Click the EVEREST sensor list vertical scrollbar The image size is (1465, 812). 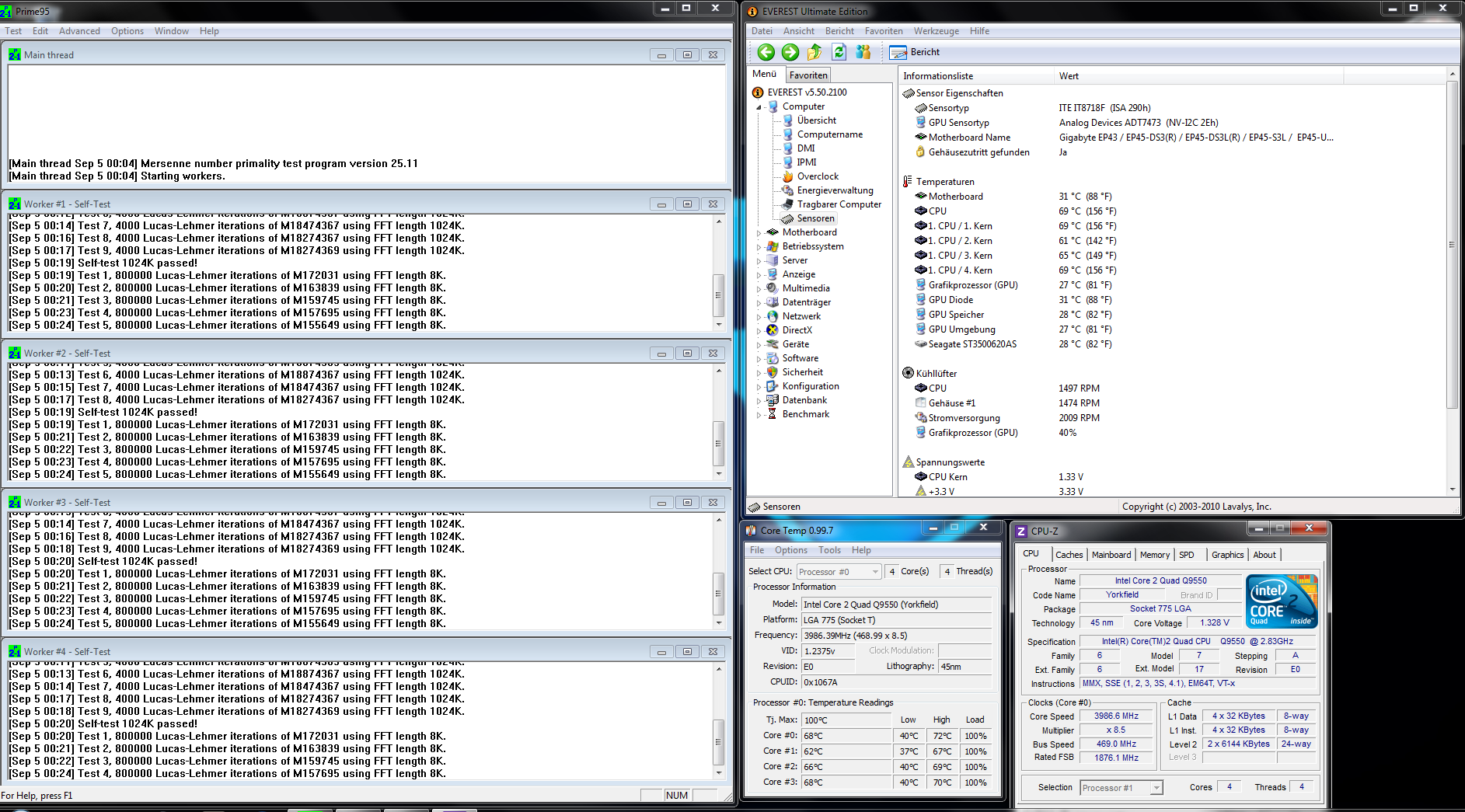pos(1452,282)
